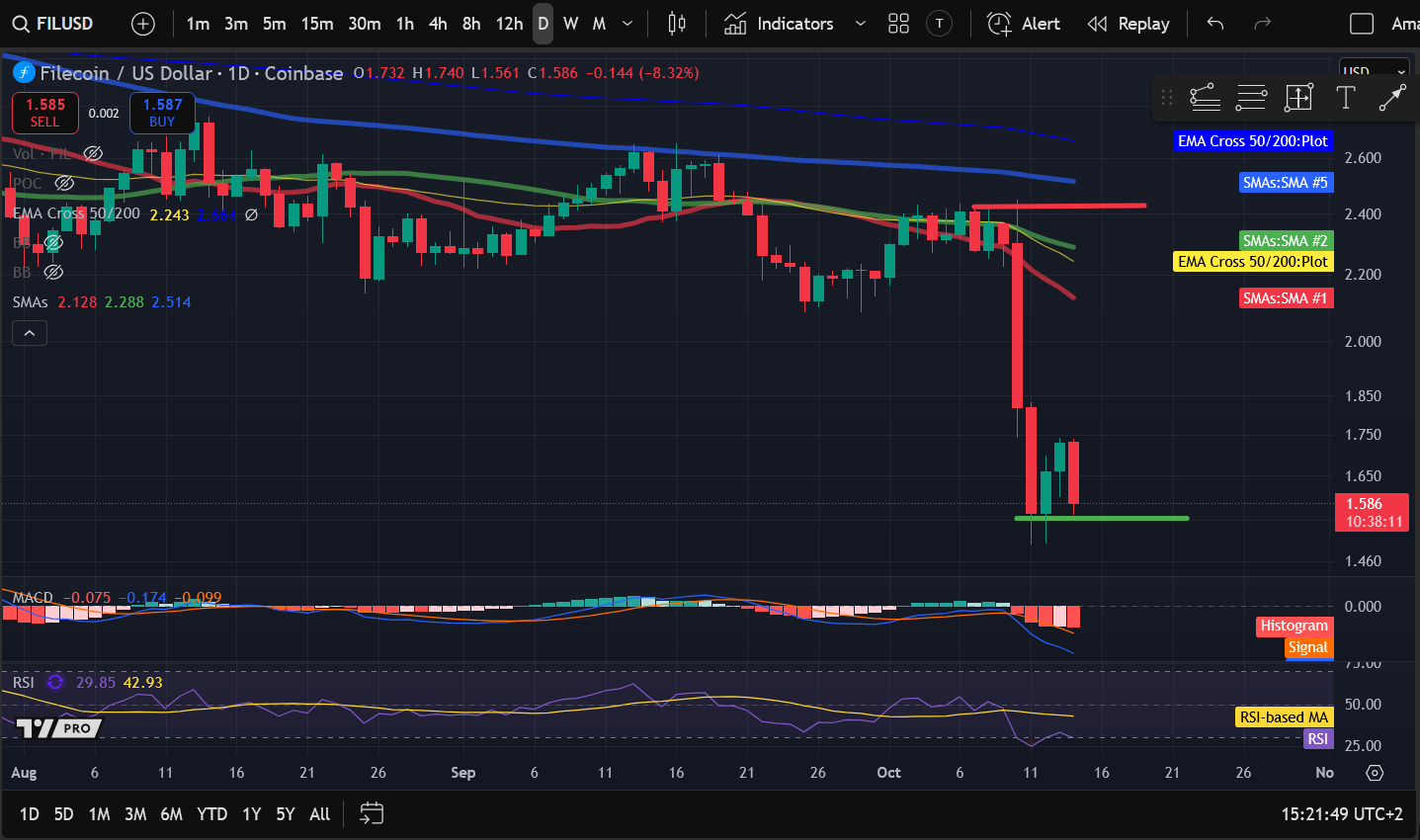Create a new price Alert
The image size is (1420, 840).
coord(1024,24)
